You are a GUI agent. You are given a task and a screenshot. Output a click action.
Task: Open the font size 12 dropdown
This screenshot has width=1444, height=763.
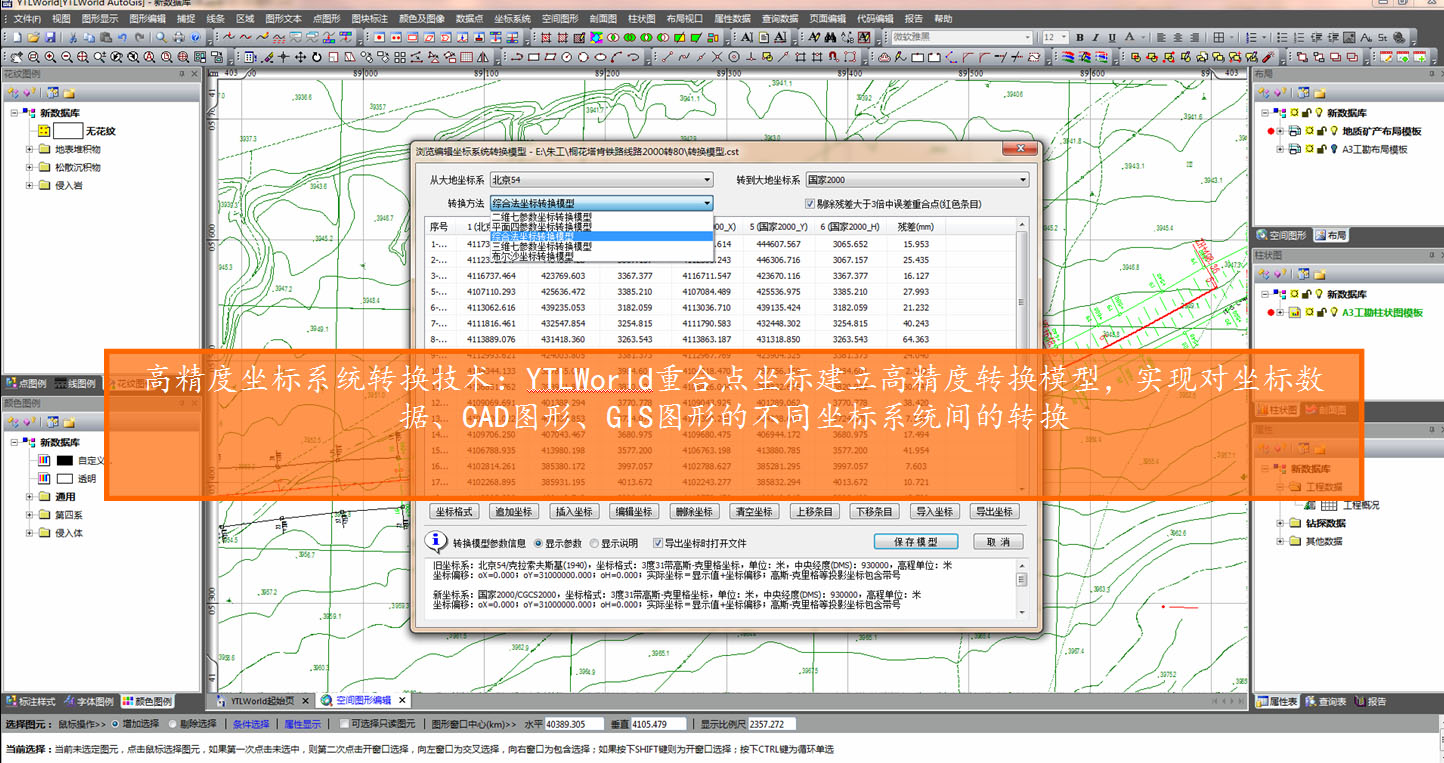tap(1064, 37)
